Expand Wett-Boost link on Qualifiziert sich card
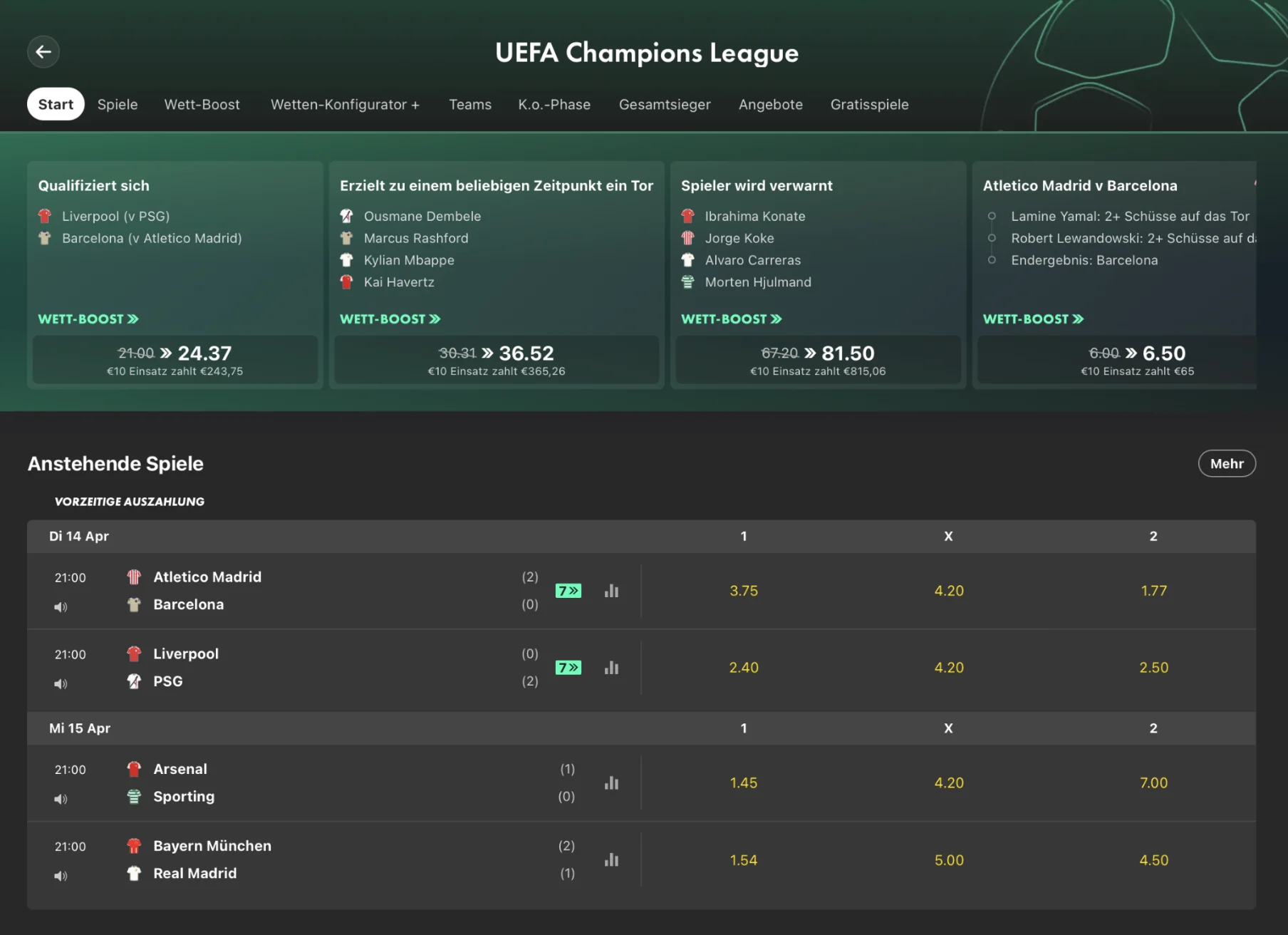 (x=88, y=319)
